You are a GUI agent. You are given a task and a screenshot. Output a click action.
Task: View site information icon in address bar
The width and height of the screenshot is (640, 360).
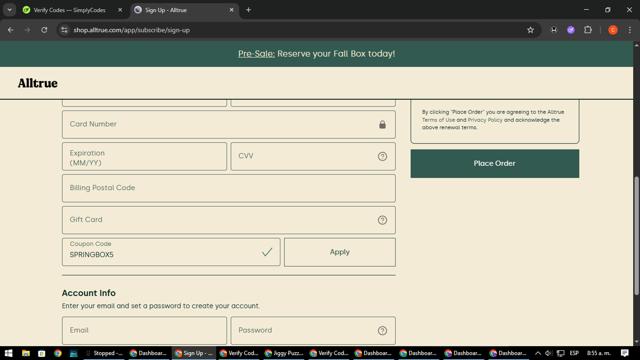click(64, 30)
